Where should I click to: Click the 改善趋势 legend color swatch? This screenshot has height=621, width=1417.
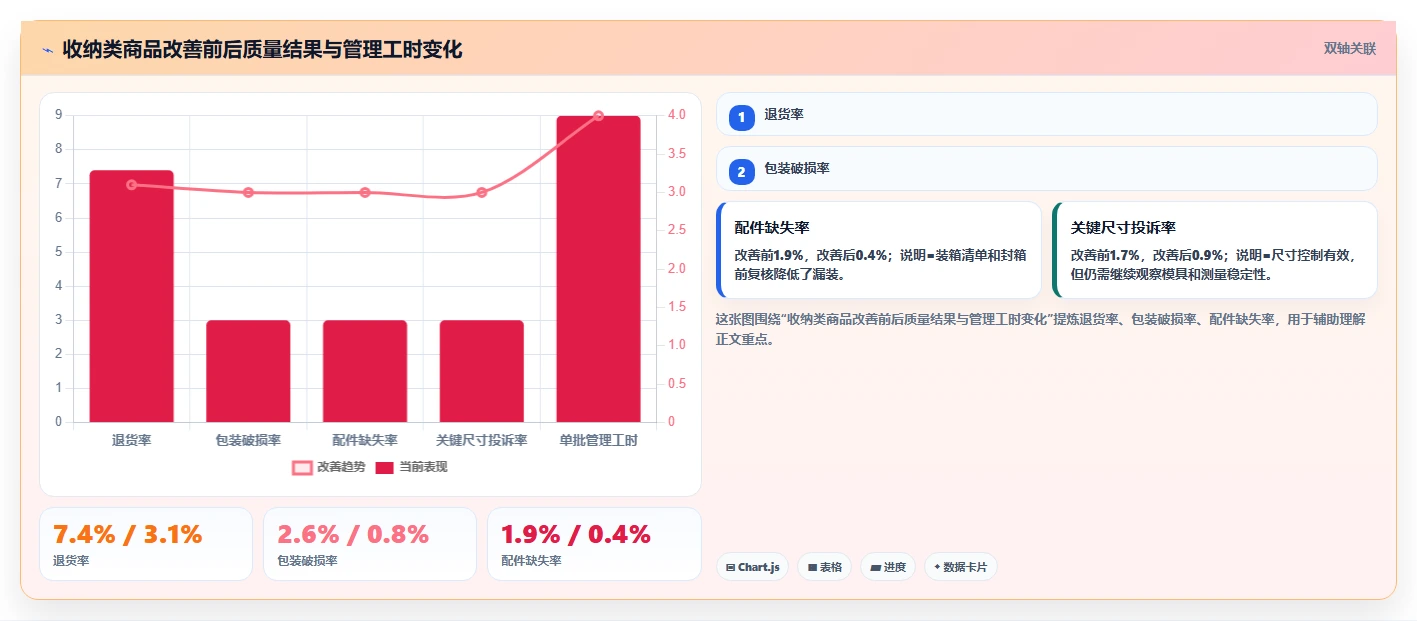[x=302, y=467]
